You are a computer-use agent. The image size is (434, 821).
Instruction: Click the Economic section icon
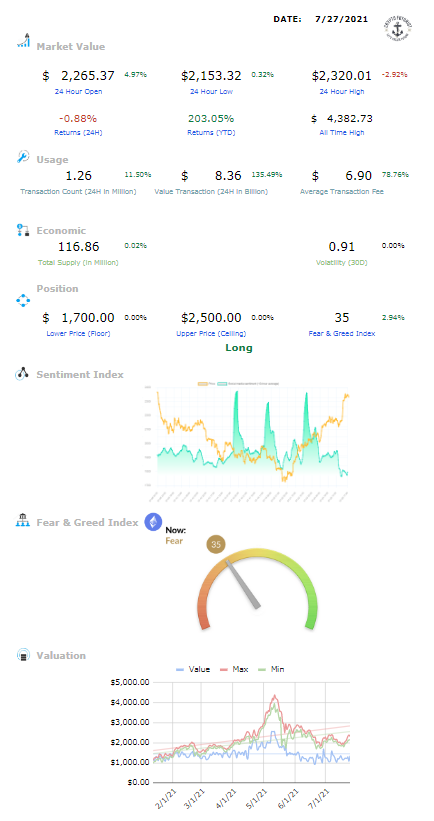click(x=23, y=230)
